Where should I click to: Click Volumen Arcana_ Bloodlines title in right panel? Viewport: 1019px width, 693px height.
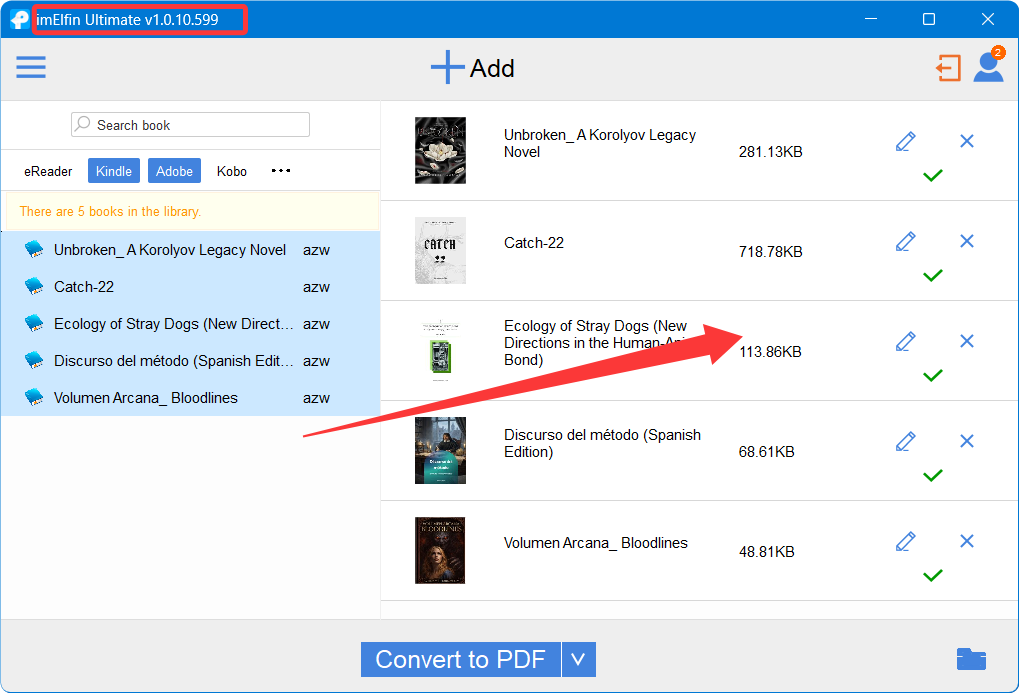click(x=595, y=543)
